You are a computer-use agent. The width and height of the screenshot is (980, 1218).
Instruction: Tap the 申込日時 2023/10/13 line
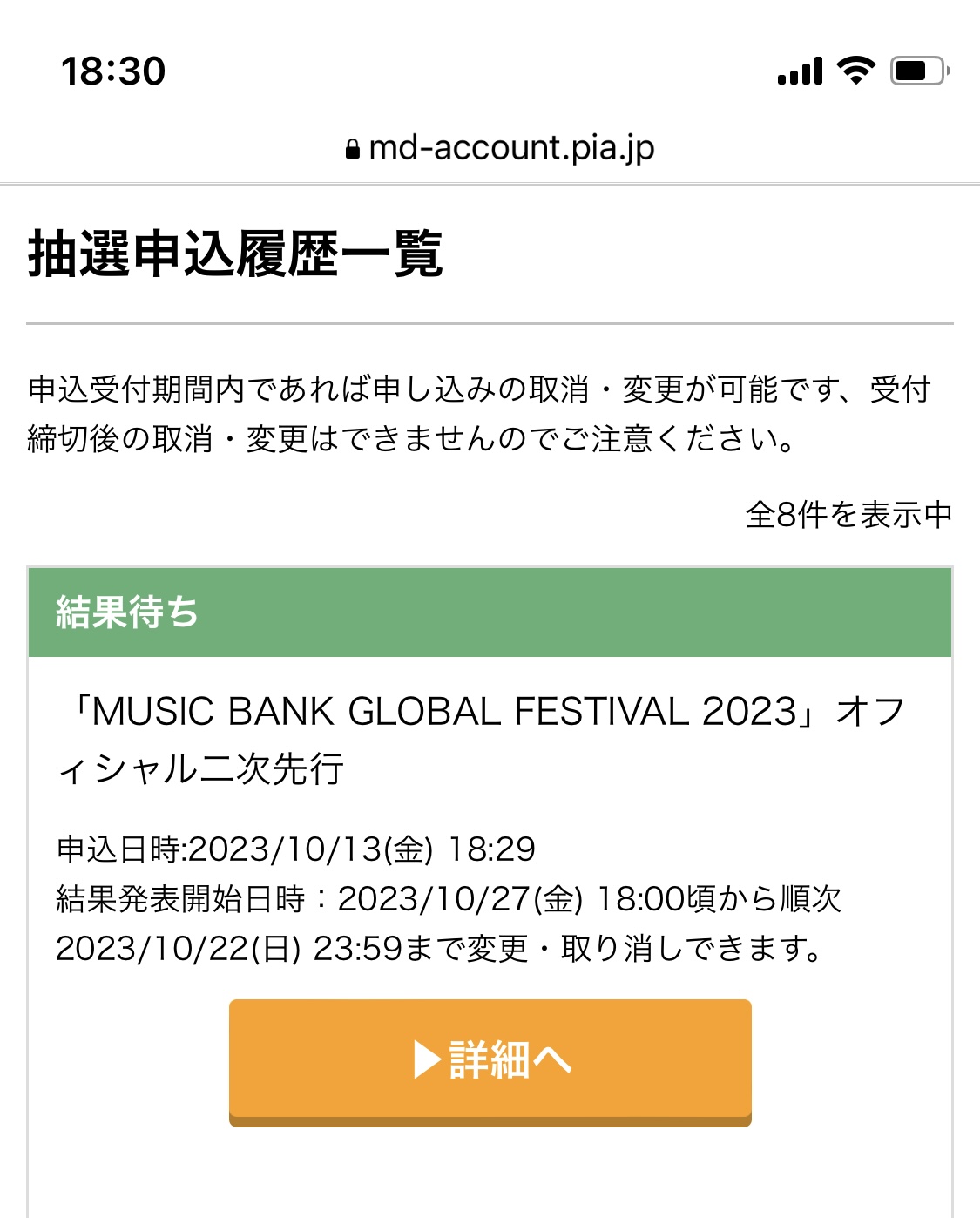(x=296, y=849)
